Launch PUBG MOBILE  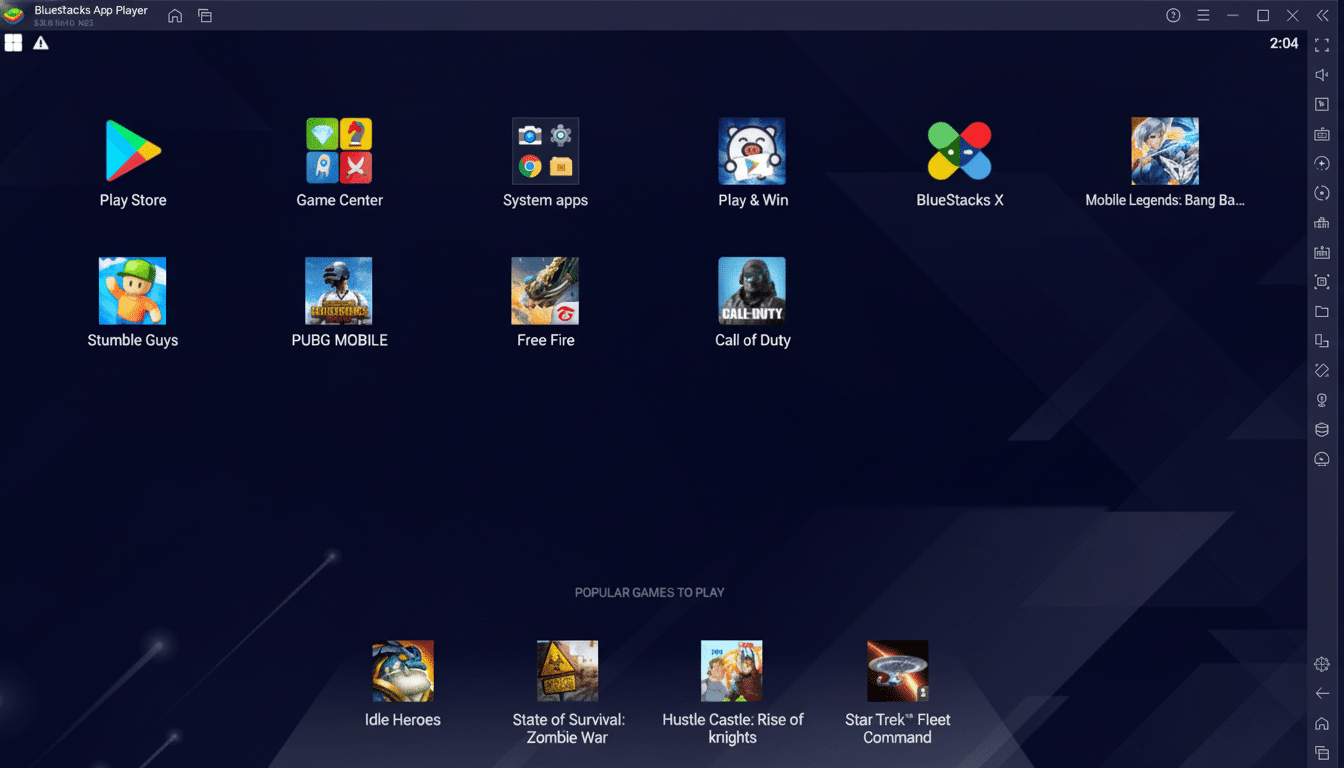point(339,290)
